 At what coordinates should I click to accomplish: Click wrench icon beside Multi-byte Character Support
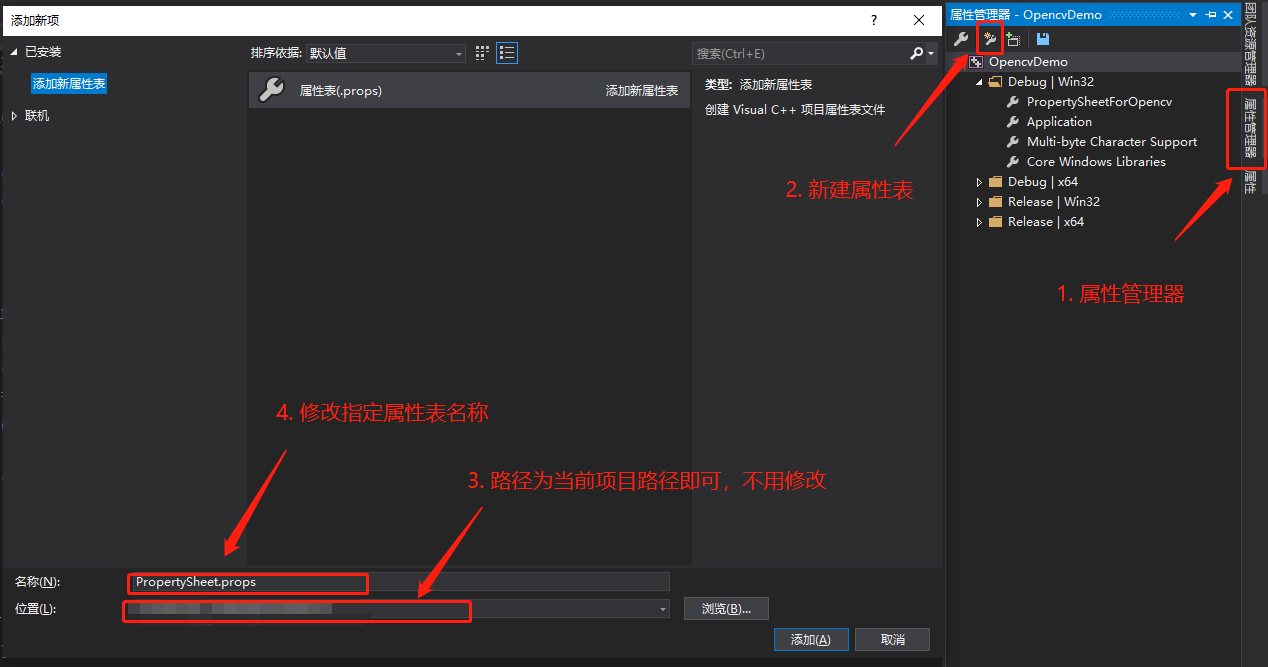pyautogui.click(x=1013, y=142)
